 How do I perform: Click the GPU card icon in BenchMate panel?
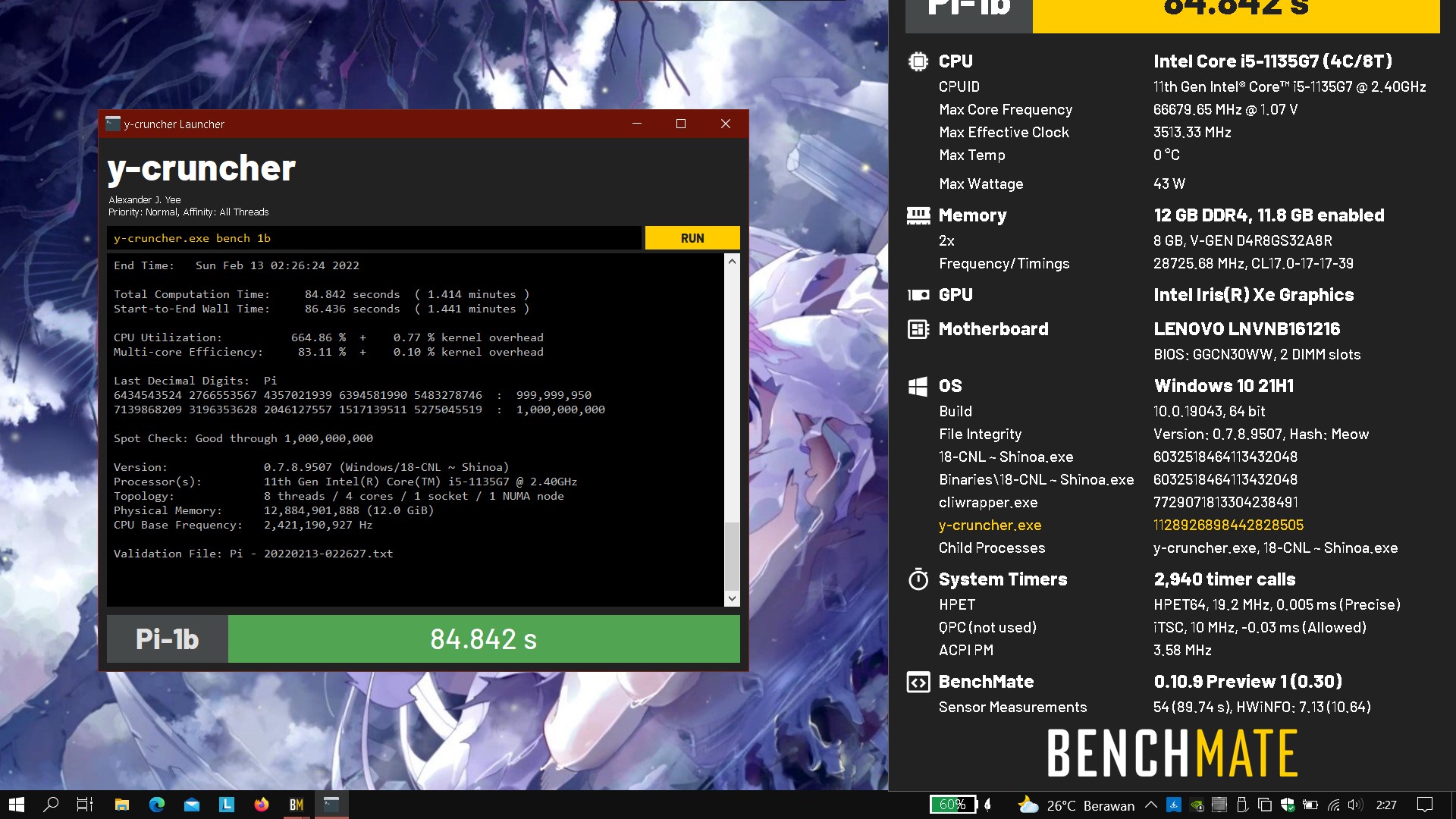point(918,295)
